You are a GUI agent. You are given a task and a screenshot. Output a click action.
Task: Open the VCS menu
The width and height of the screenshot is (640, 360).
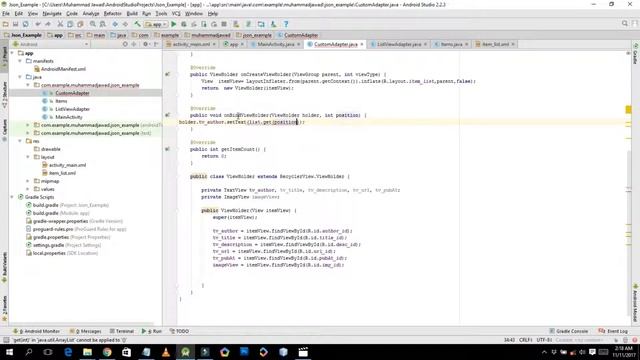point(176,13)
